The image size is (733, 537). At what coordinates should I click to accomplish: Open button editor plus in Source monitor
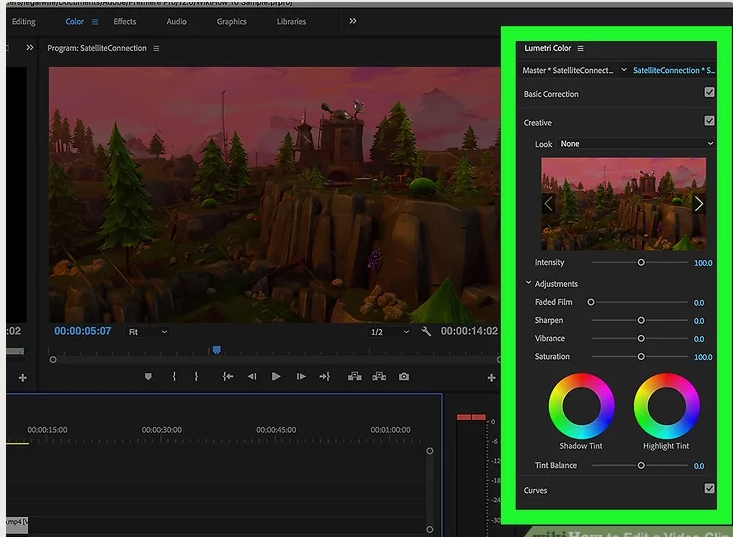[22, 378]
